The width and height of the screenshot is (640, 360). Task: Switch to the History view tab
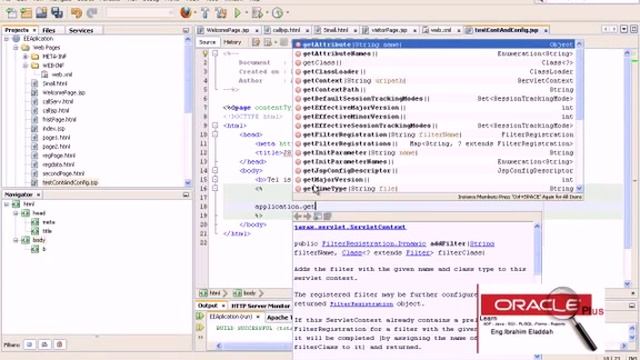[232, 42]
